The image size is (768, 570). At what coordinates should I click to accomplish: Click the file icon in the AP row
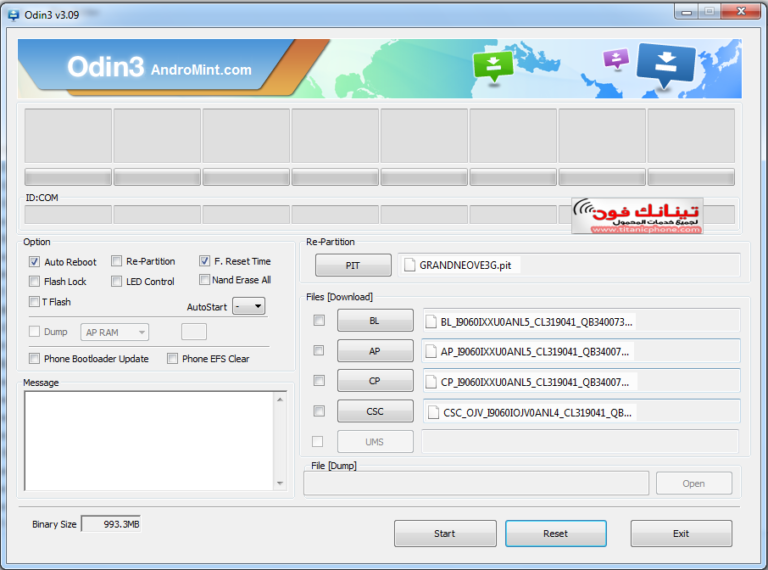(431, 352)
